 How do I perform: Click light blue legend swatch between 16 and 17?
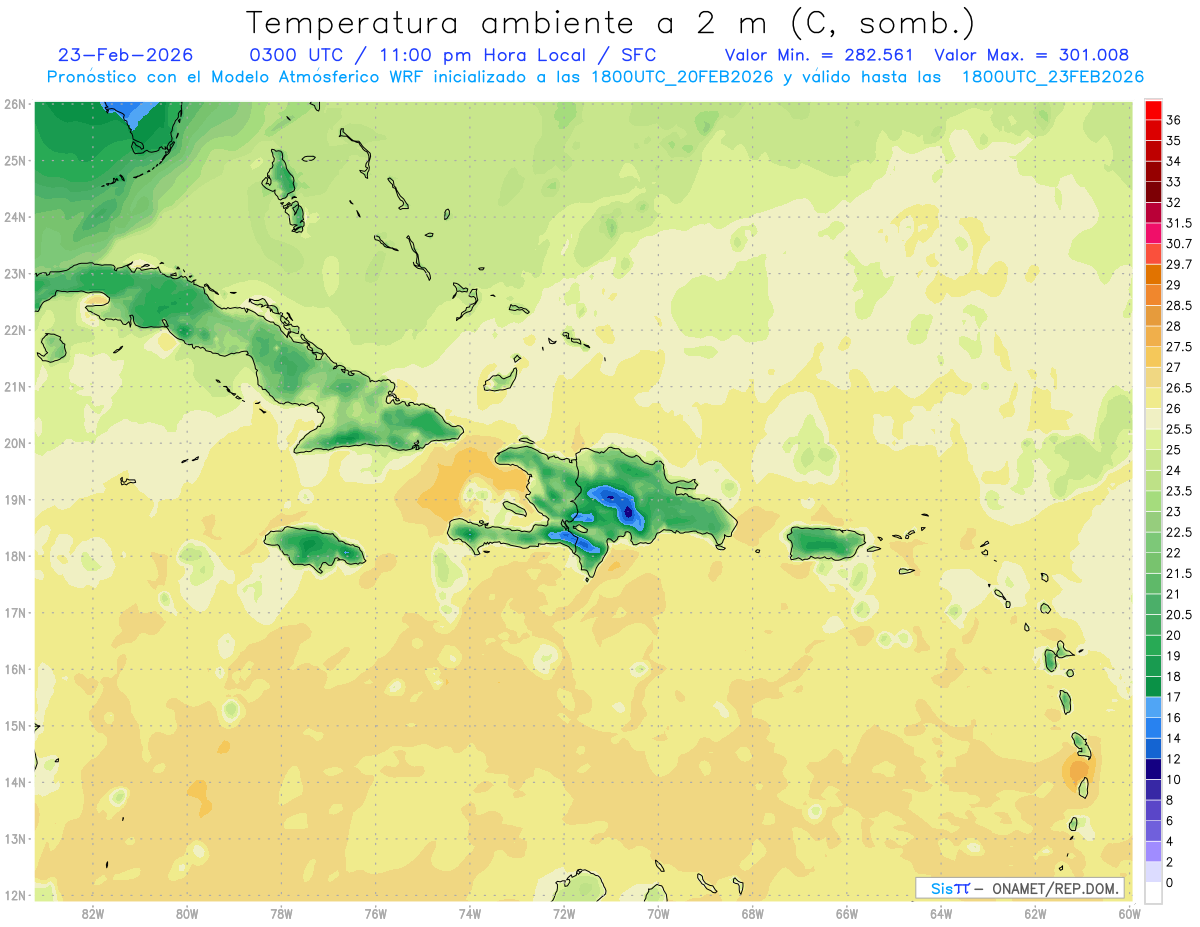coord(1153,707)
